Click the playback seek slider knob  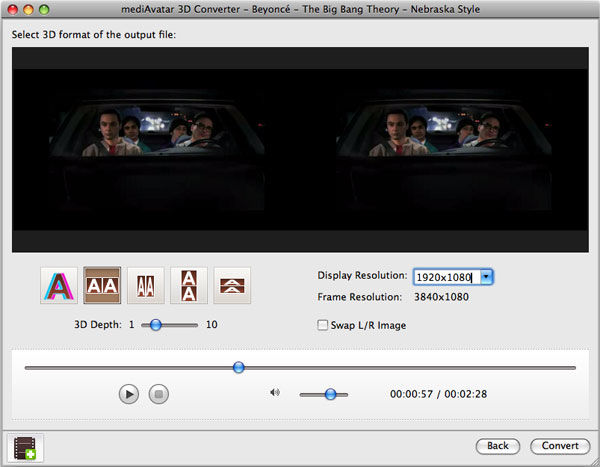click(x=238, y=367)
